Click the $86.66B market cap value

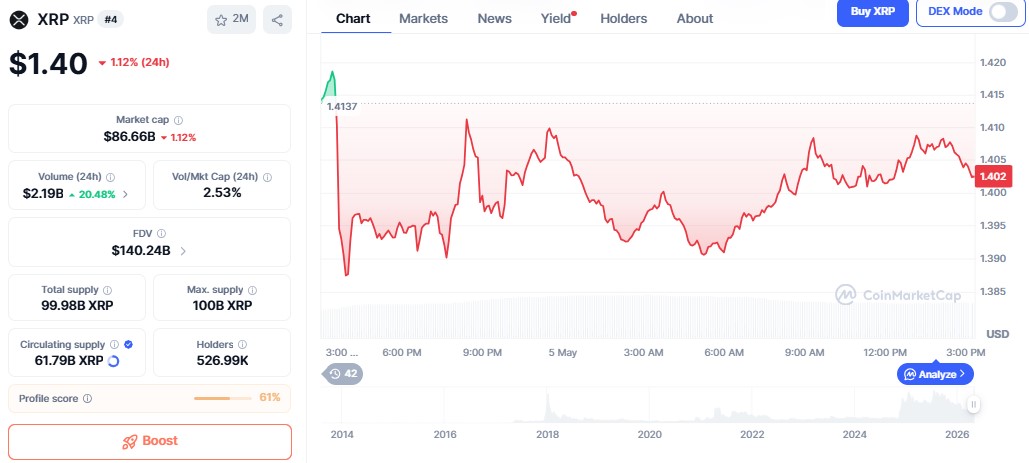tap(129, 137)
